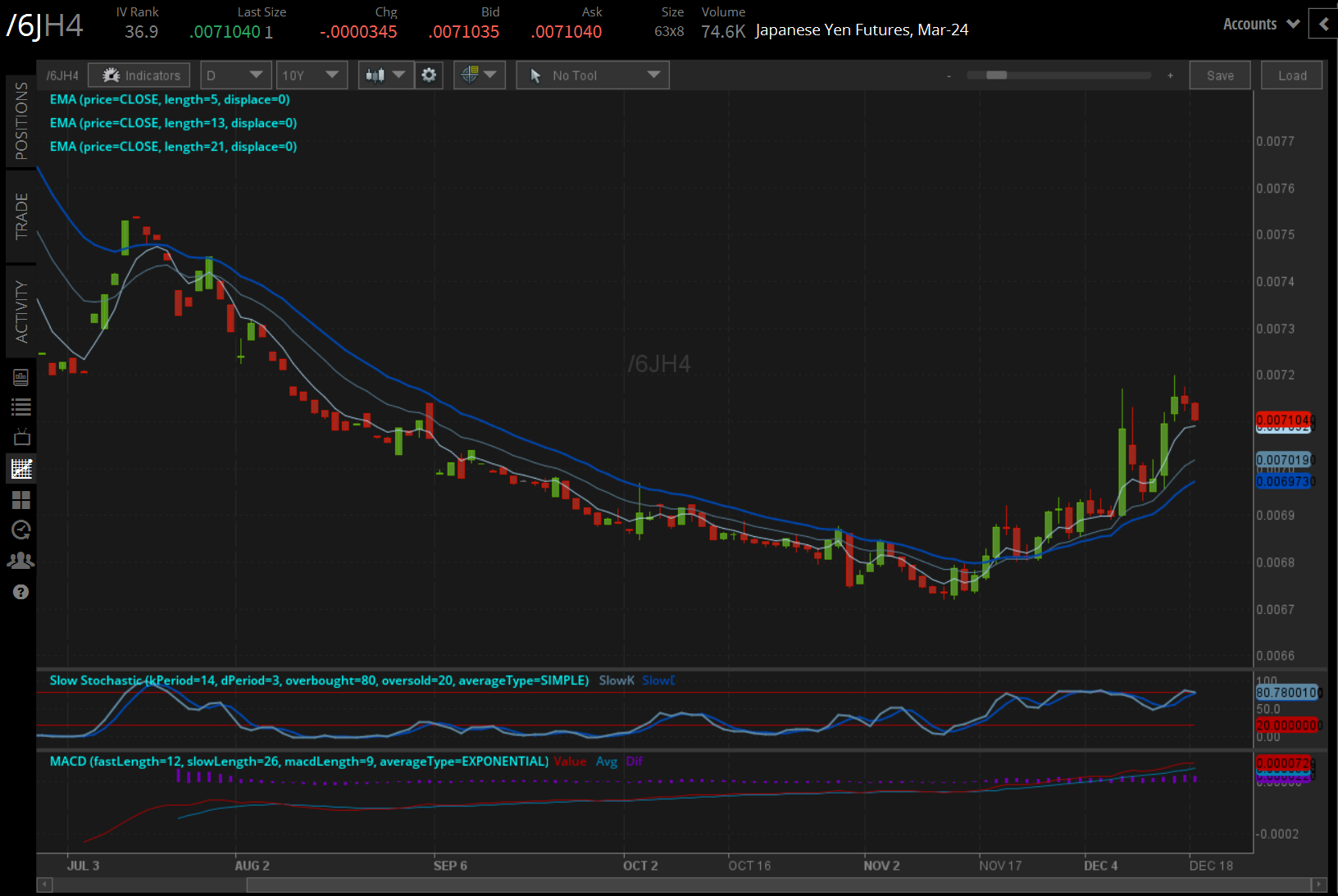Expand the crosshair cursor mode dropdown
The image size is (1338, 896).
coord(480,75)
